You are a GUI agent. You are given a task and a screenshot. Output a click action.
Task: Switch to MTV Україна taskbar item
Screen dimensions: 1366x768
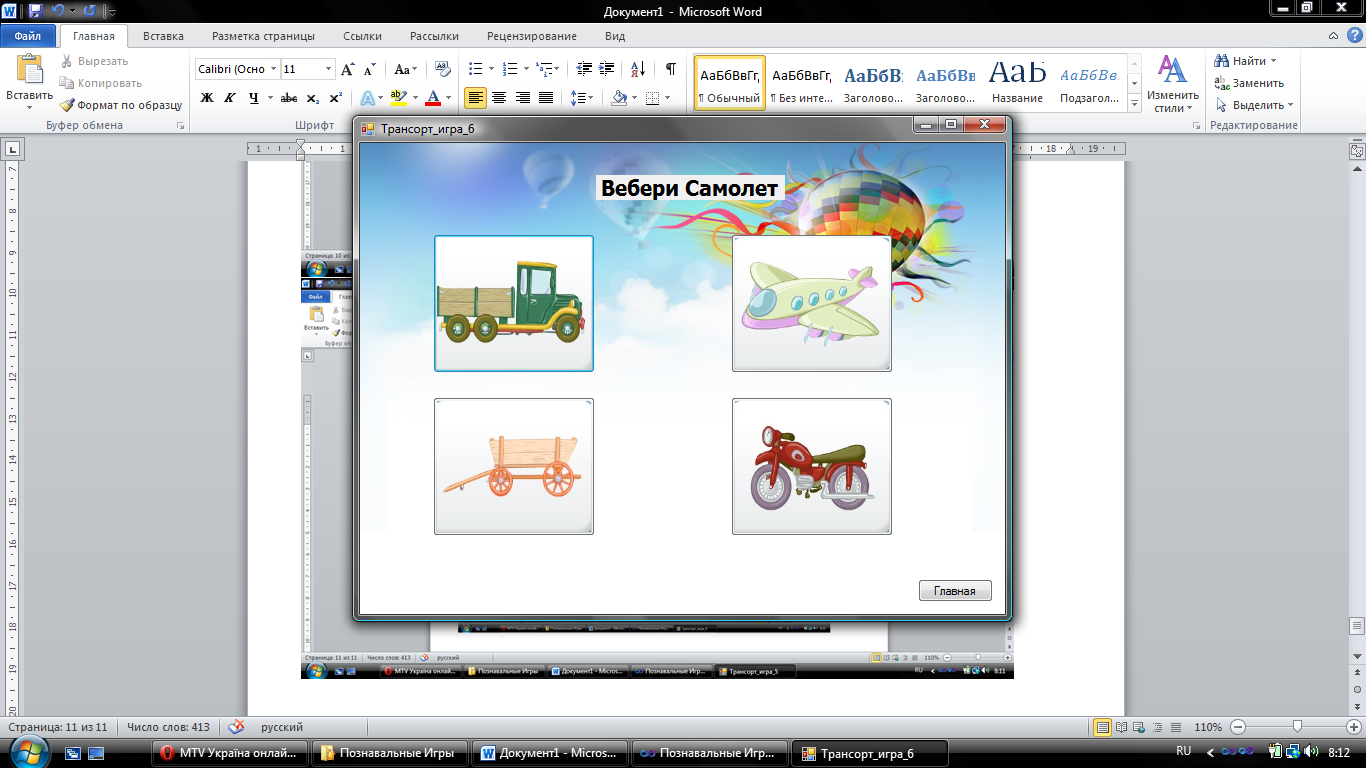(x=229, y=753)
